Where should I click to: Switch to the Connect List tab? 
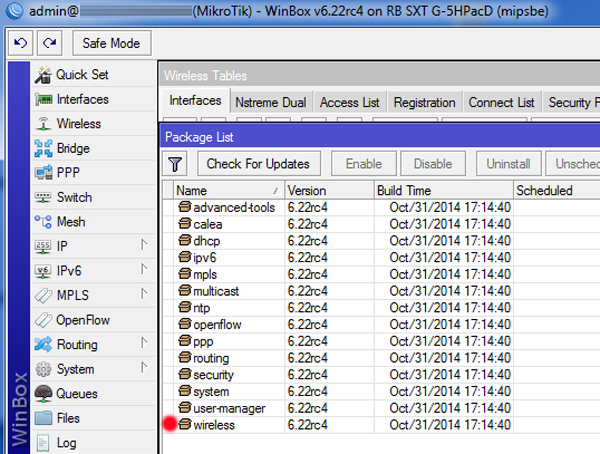pyautogui.click(x=502, y=103)
